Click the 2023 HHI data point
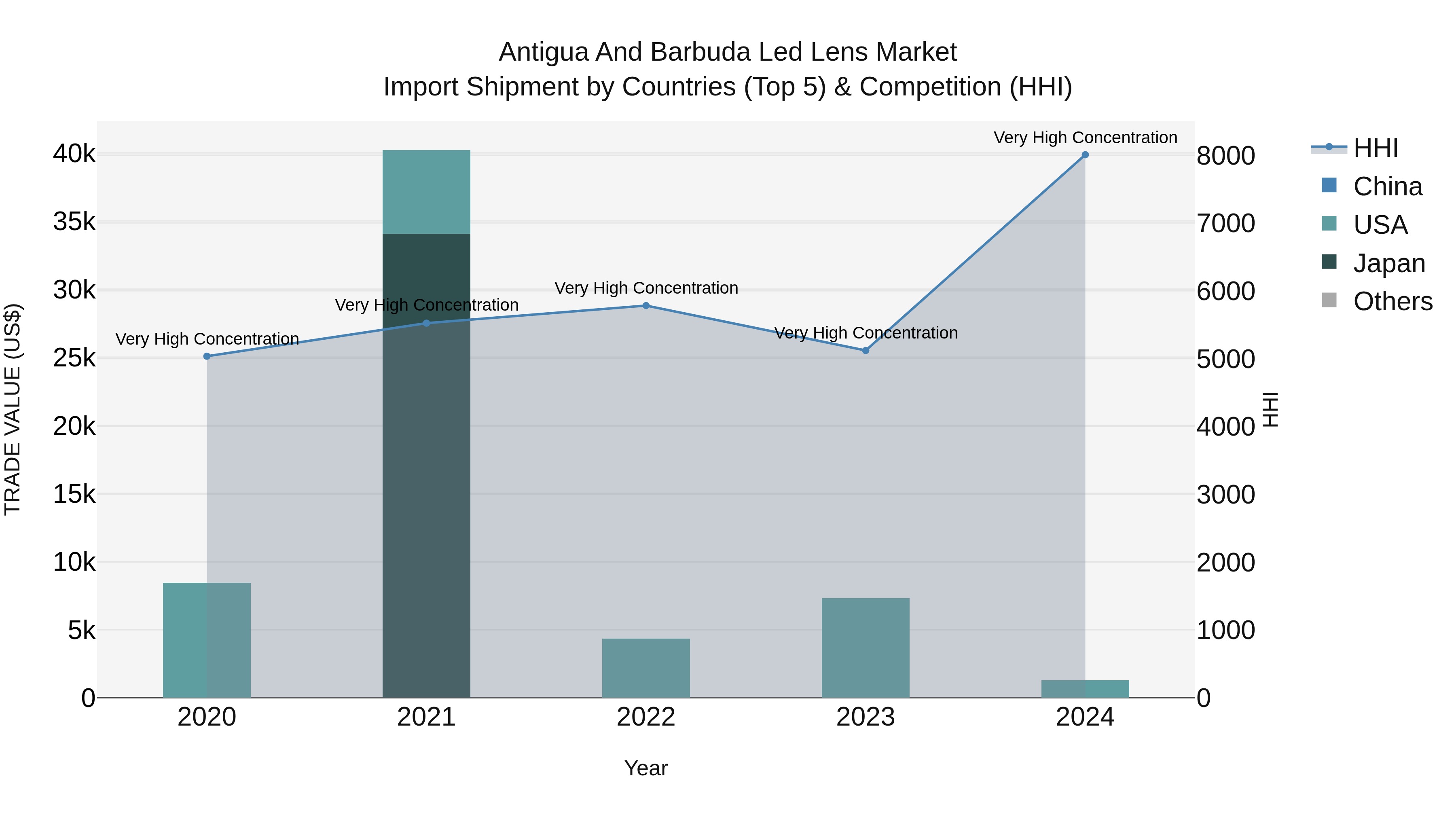This screenshot has height=819, width=1456. 866,350
